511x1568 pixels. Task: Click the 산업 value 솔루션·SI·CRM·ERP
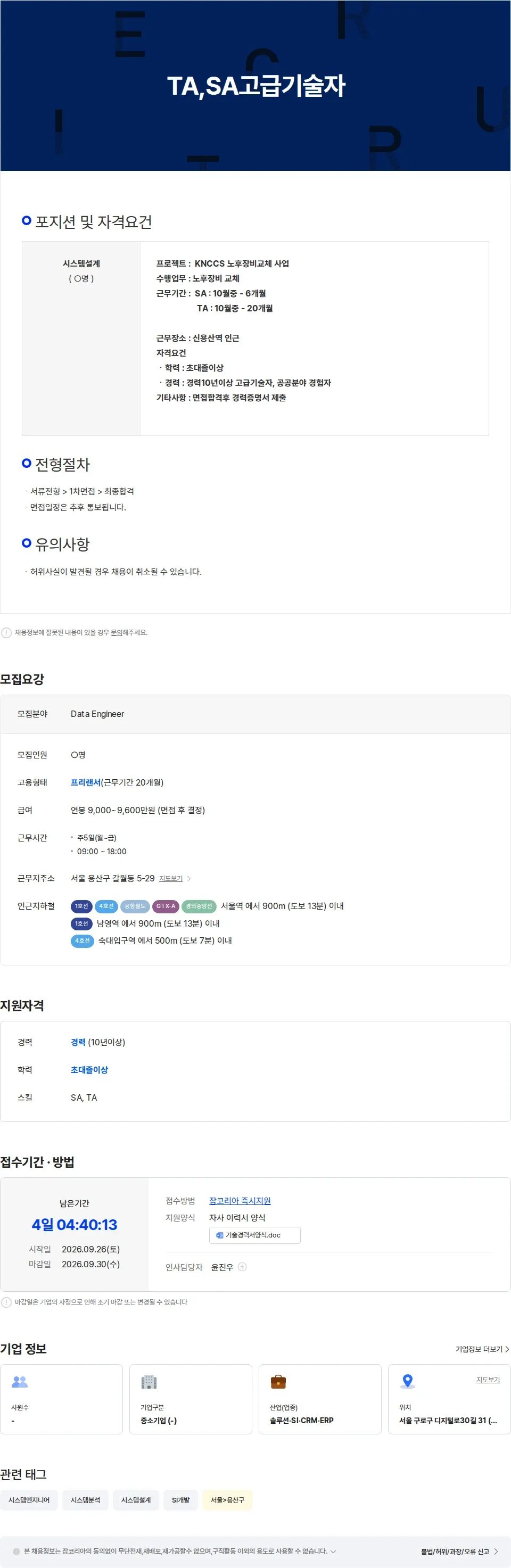pos(301,1420)
